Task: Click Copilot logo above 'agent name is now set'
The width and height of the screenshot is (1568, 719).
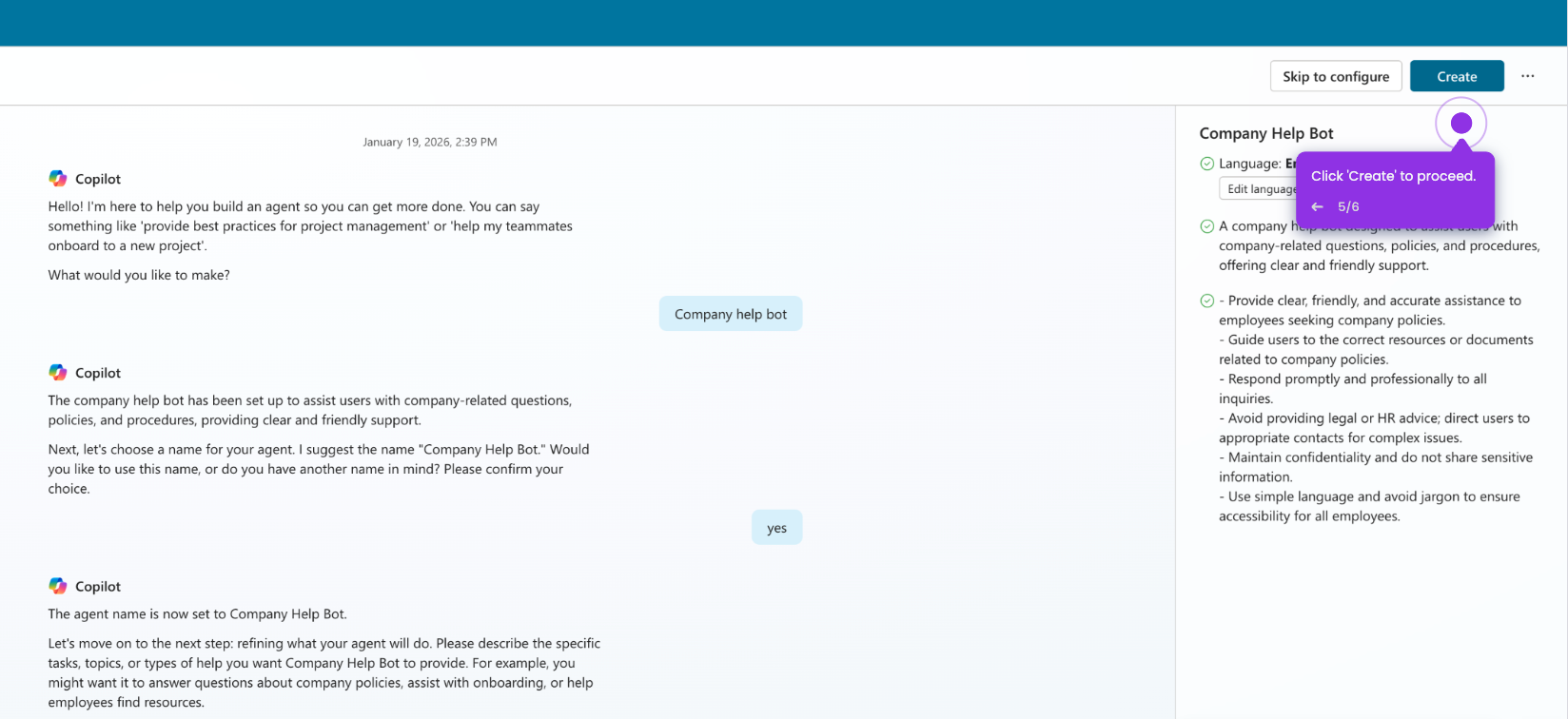Action: pyautogui.click(x=58, y=586)
